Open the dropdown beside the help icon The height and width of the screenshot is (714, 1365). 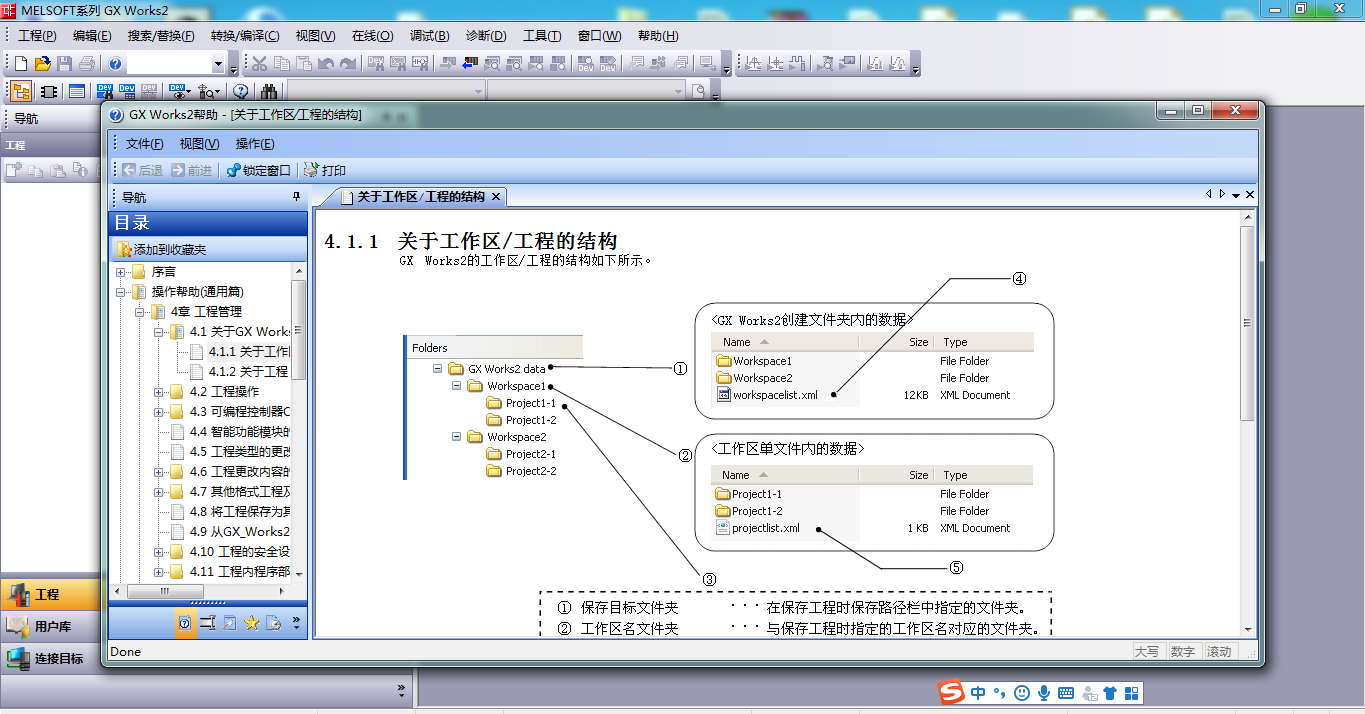click(x=218, y=64)
